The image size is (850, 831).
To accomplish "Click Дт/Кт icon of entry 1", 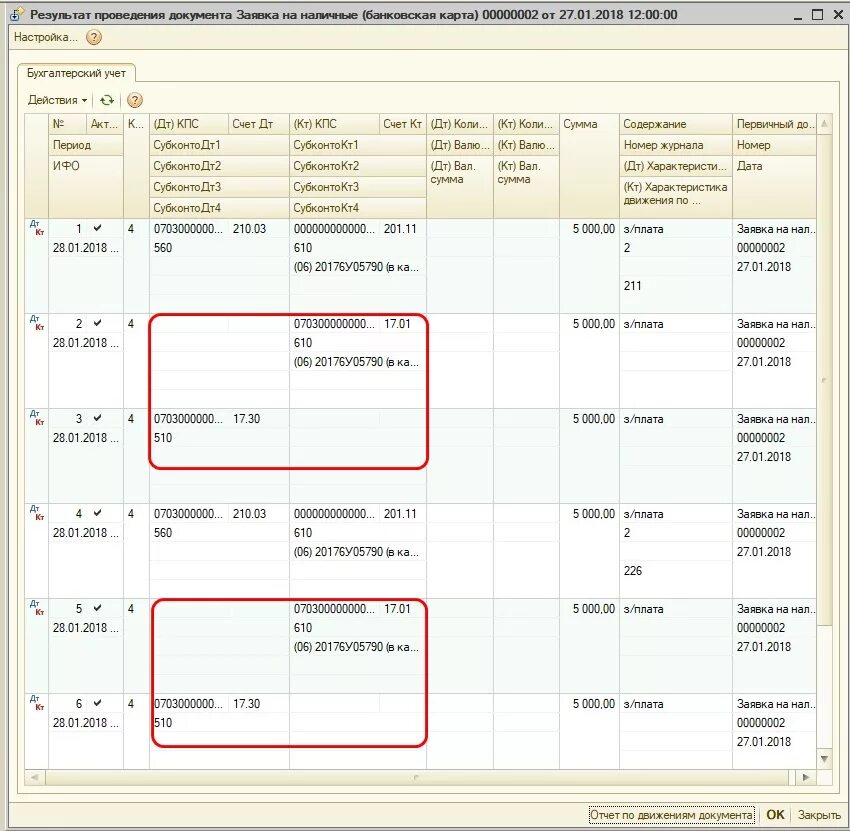I will click(37, 228).
